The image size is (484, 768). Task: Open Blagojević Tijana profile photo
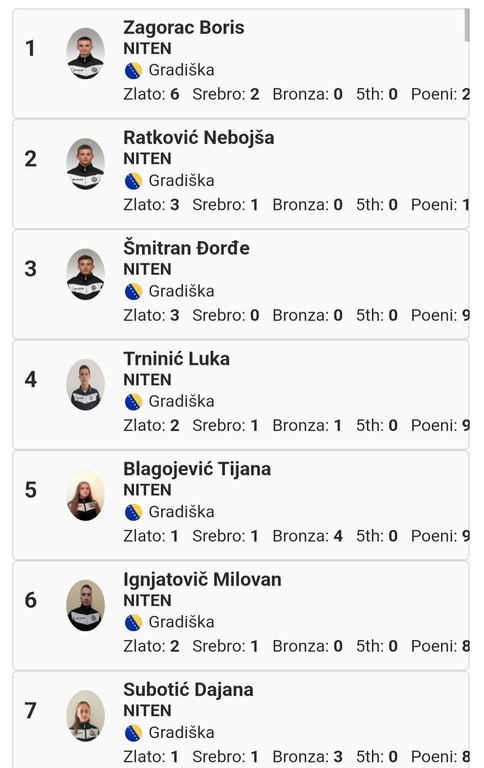pos(85,495)
